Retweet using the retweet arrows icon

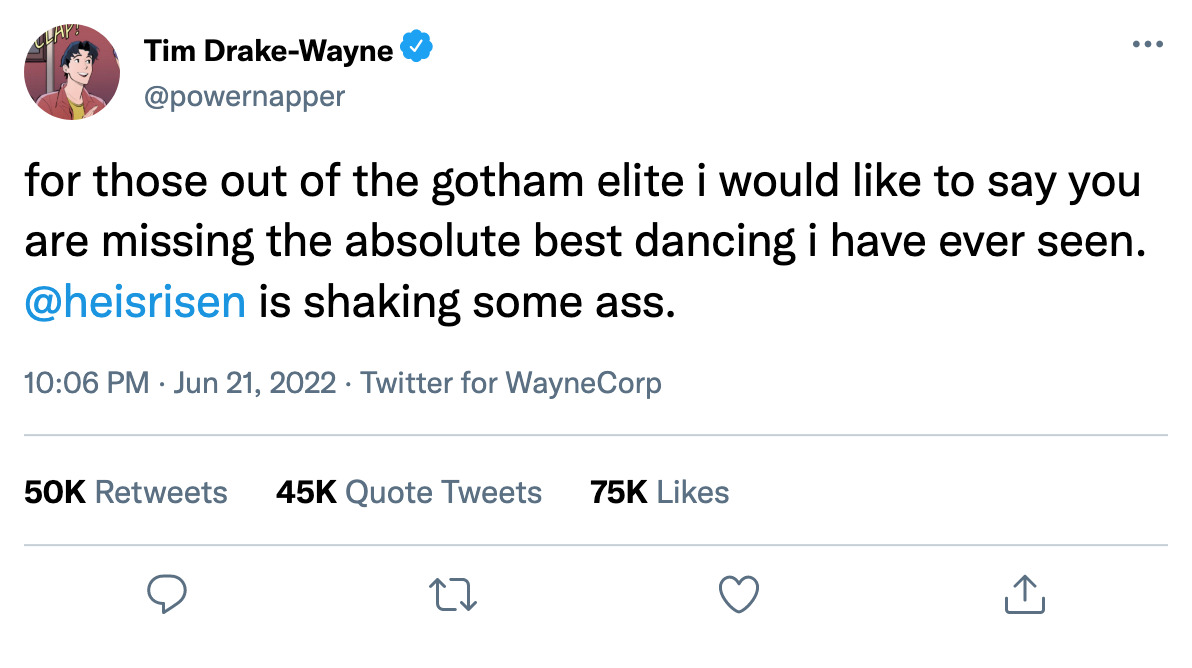450,596
